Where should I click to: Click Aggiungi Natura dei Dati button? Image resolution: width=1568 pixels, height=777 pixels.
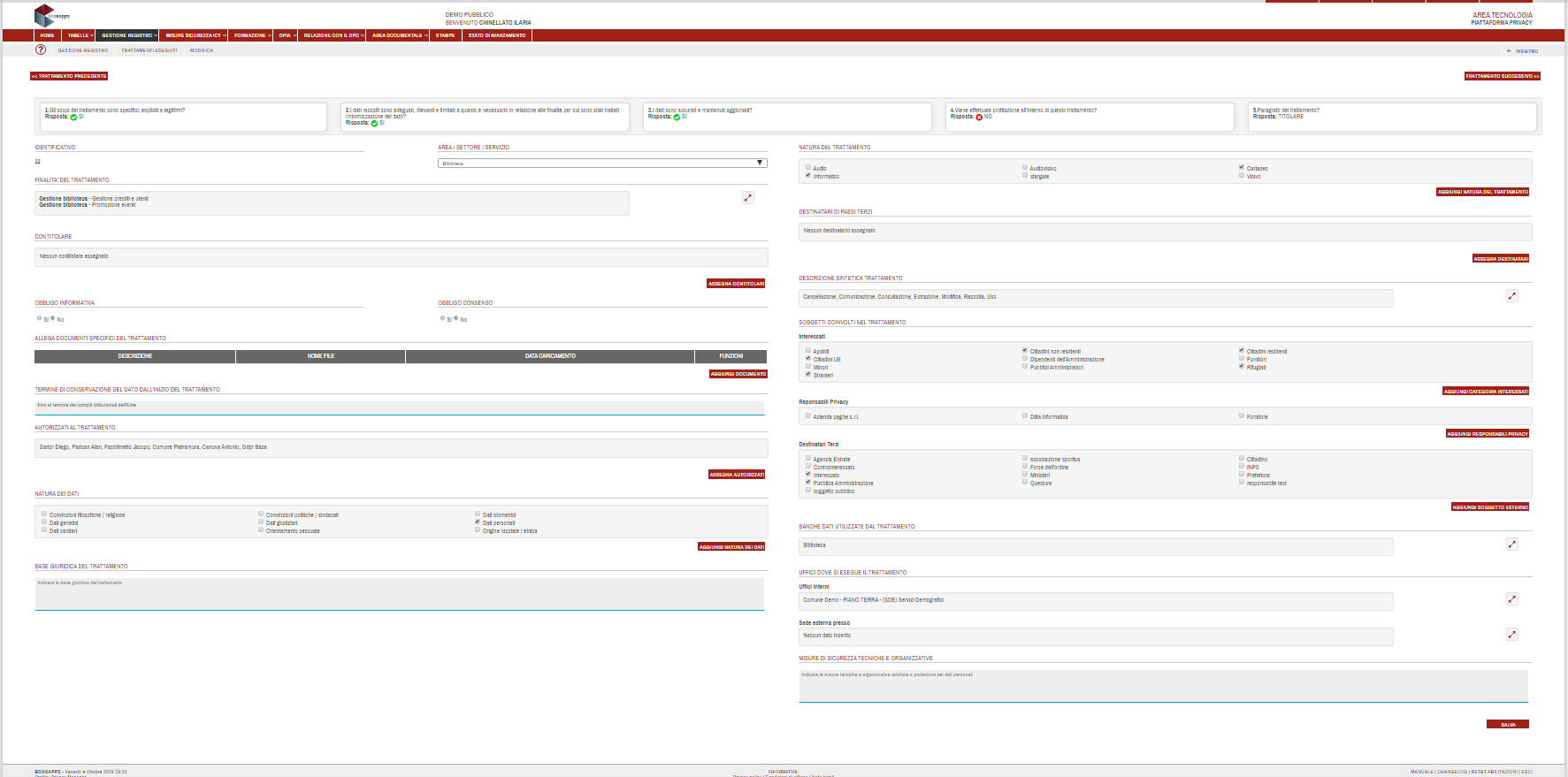click(731, 547)
